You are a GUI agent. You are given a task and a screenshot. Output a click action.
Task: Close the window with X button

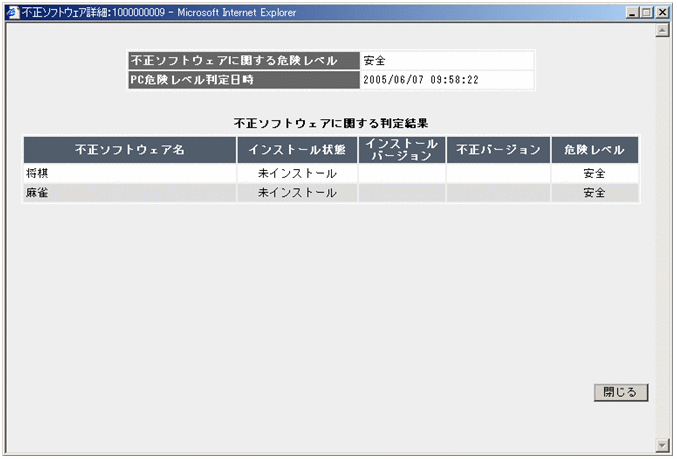(662, 13)
